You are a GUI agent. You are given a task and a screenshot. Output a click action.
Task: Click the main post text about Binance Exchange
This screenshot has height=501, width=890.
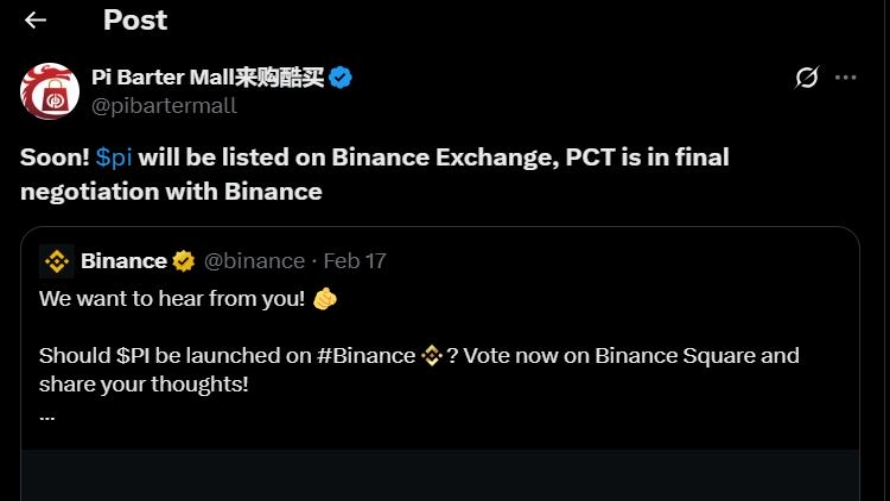pos(375,174)
